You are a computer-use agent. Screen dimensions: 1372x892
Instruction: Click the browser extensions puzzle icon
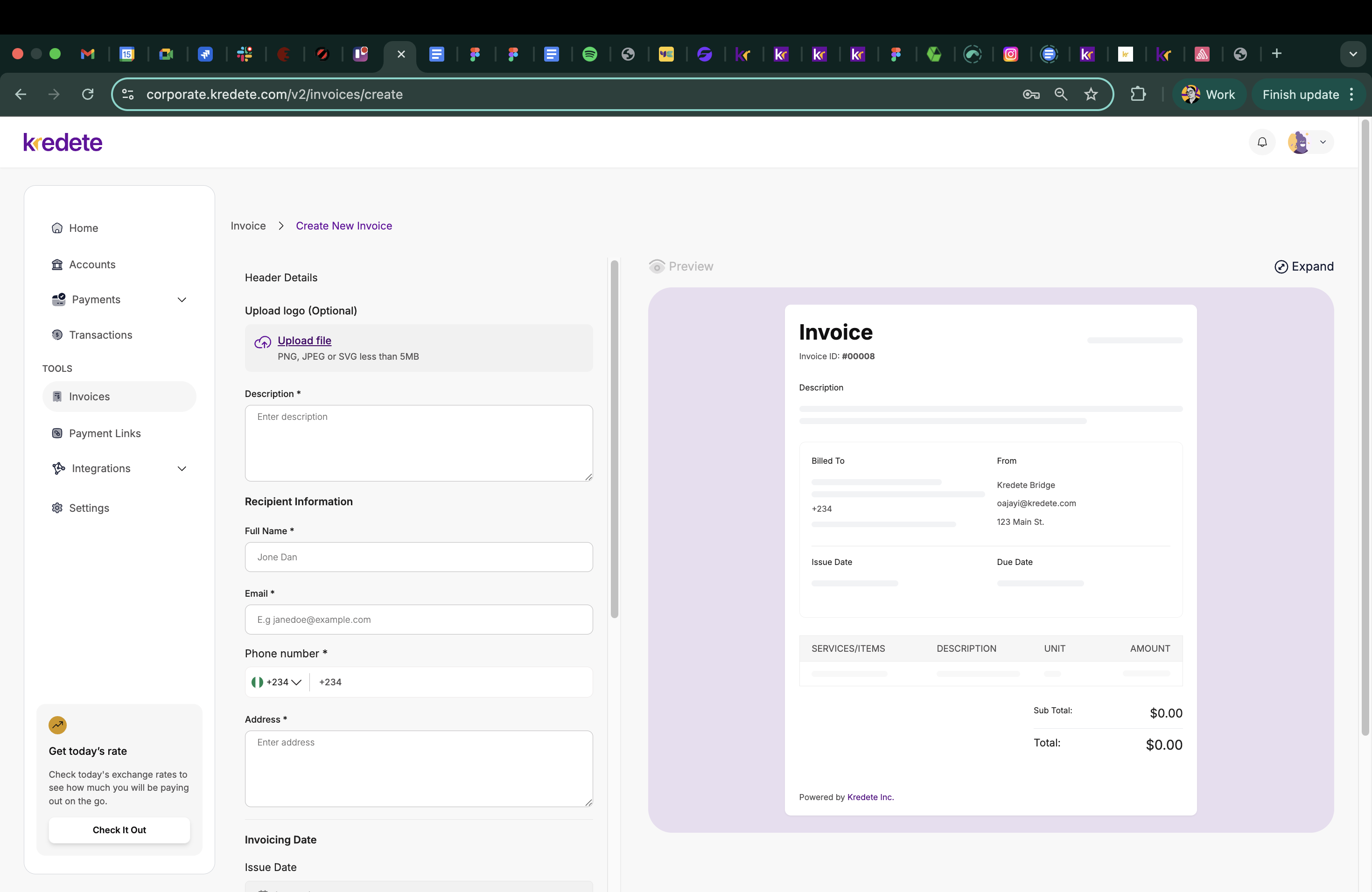point(1138,95)
